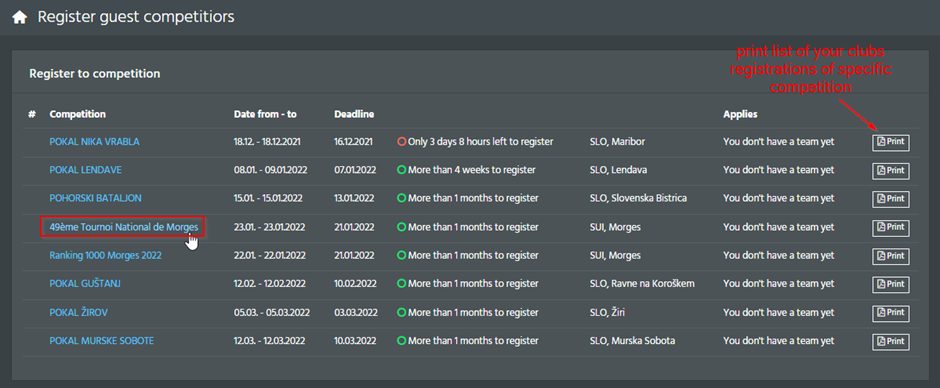940x388 pixels.
Task: Open the POKAL LENDAVE competition link
Action: 85,170
